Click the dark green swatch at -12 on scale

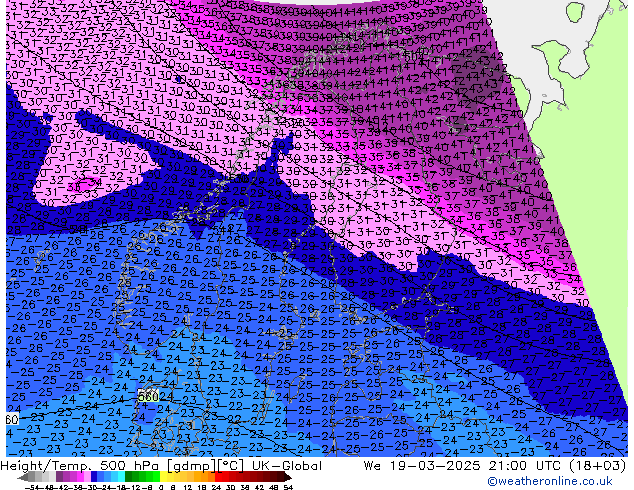click(x=129, y=478)
